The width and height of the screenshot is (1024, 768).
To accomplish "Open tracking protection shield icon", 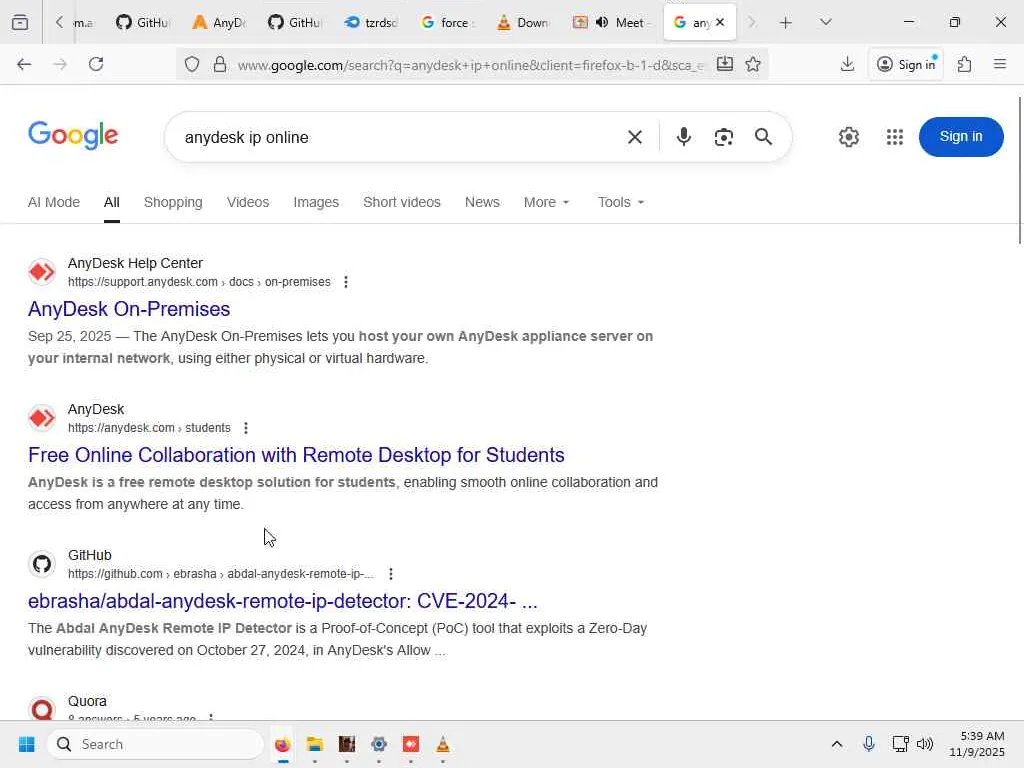I will click(191, 65).
